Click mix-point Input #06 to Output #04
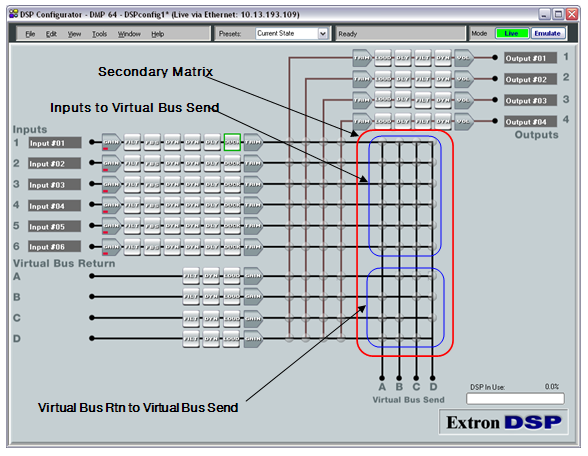588x456 pixels. point(341,247)
